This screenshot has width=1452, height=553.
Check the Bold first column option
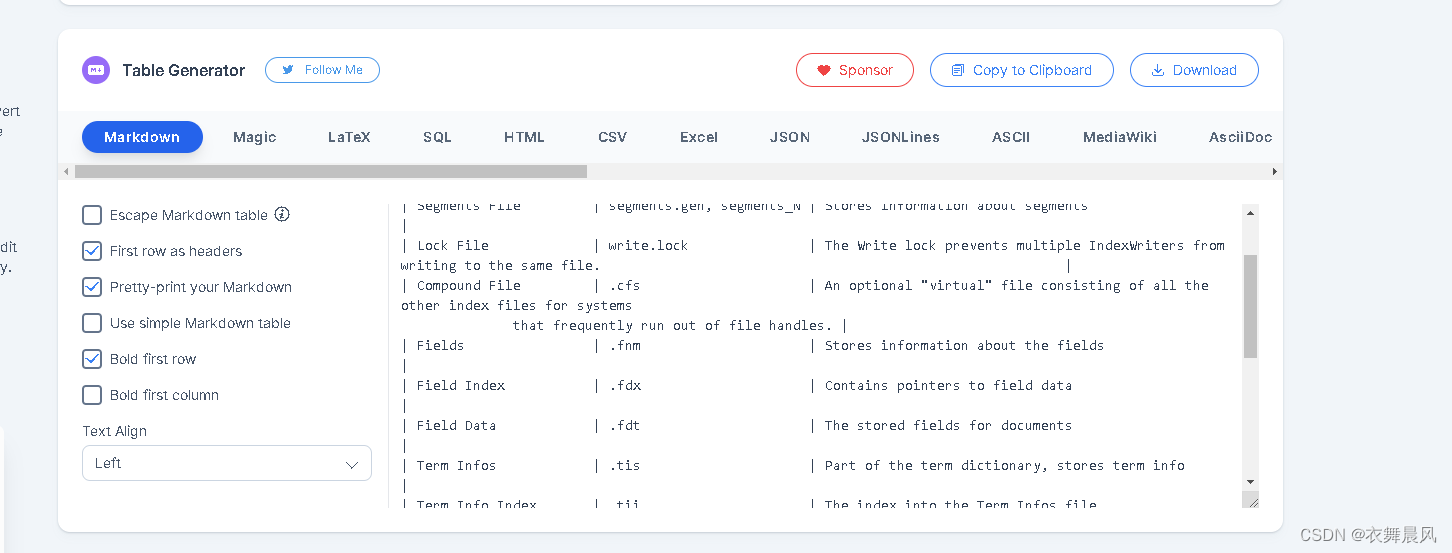click(x=92, y=395)
